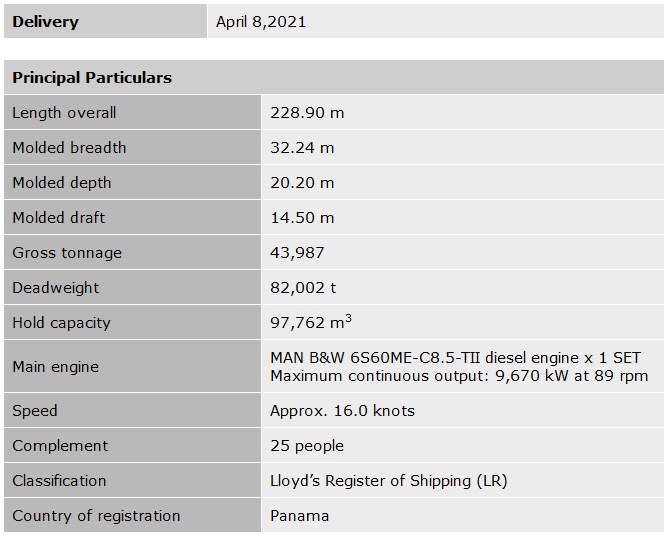The image size is (664, 535).
Task: Click the Principal Particulars header
Action: [92, 77]
